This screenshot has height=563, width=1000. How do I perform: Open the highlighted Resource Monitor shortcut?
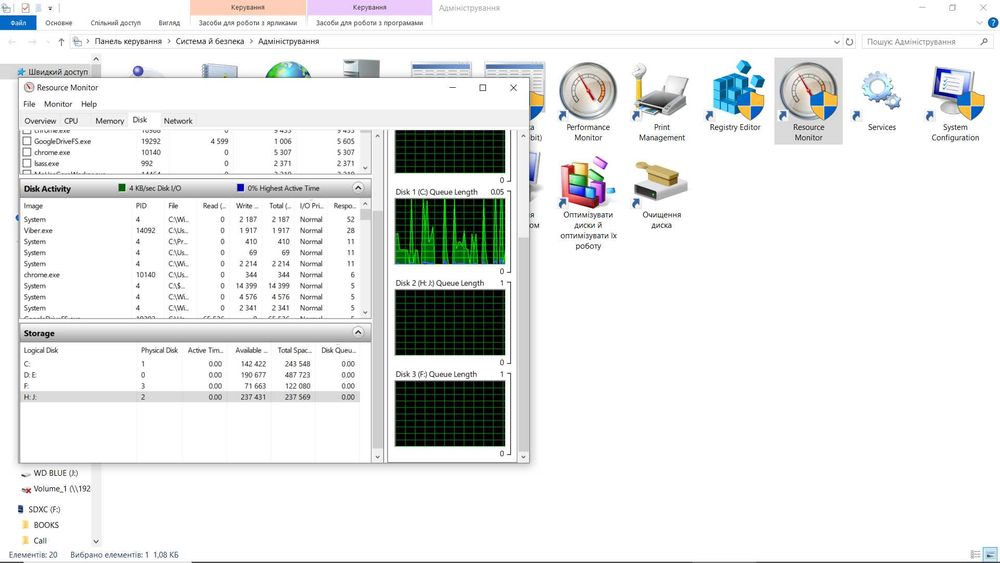coord(808,101)
